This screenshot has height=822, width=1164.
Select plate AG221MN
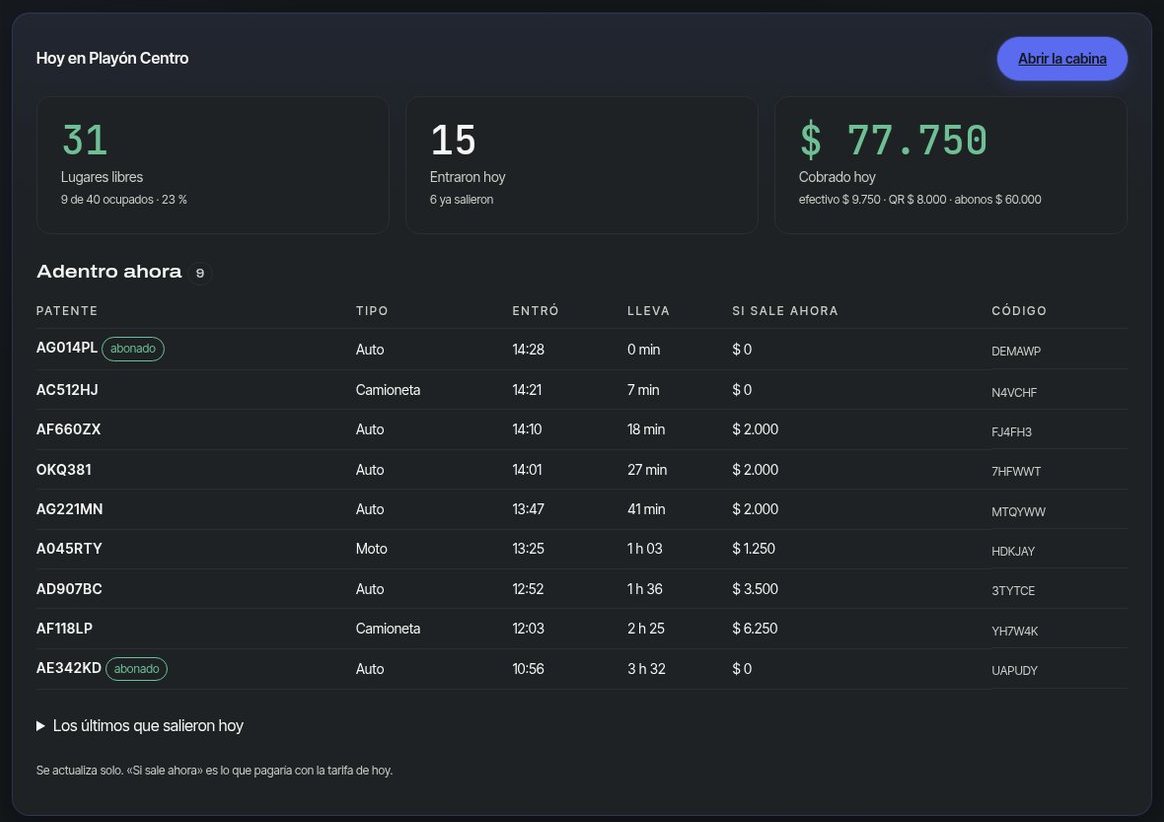pyautogui.click(x=70, y=509)
